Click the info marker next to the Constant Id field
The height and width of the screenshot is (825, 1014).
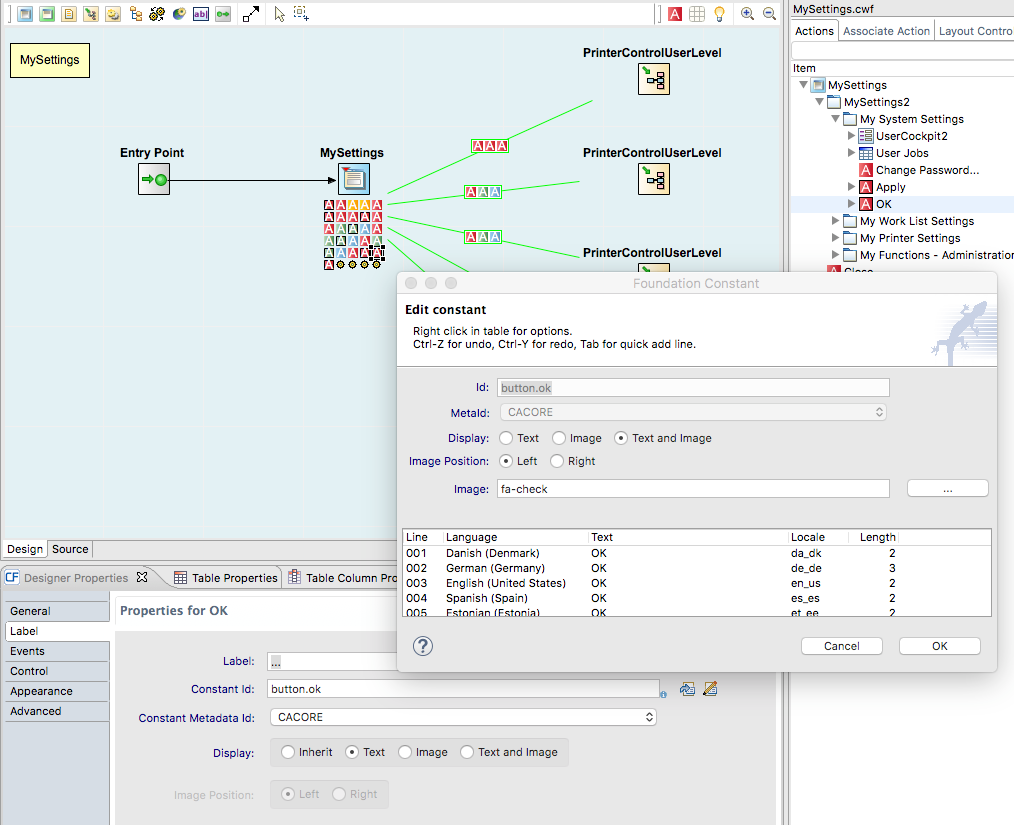pyautogui.click(x=663, y=694)
